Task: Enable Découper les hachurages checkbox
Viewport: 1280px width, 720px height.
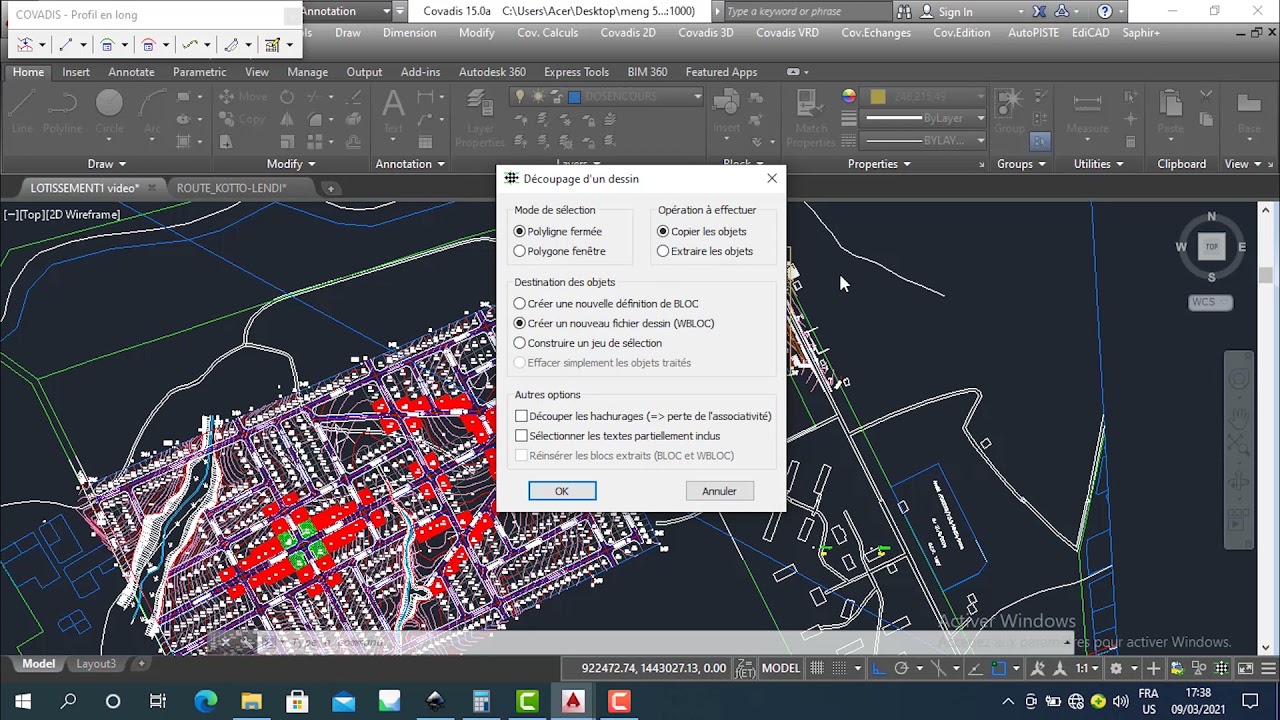Action: (x=521, y=416)
